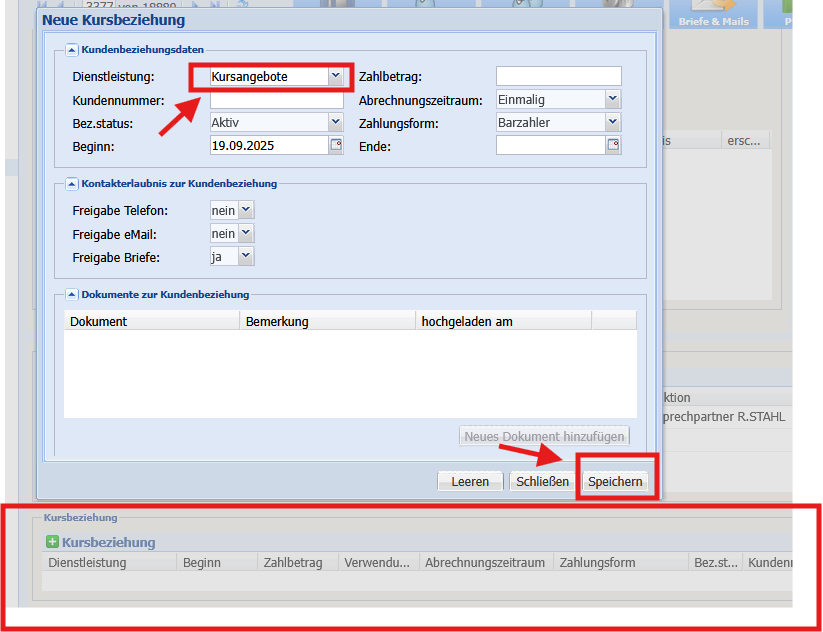This screenshot has width=823, height=632.
Task: Open the Ende date picker calendar icon
Action: pyautogui.click(x=613, y=146)
